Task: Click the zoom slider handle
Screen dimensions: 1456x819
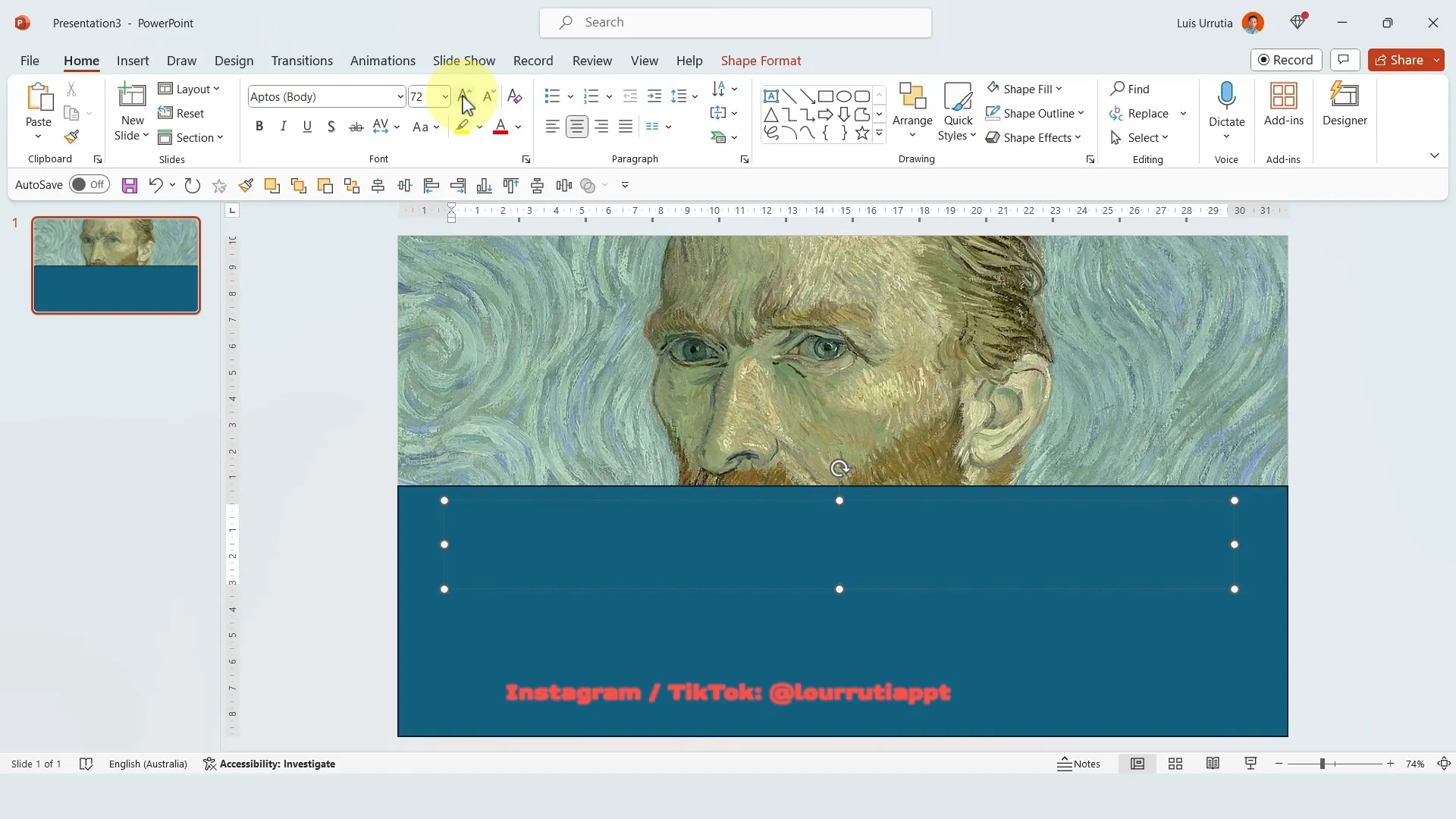Action: (1322, 764)
